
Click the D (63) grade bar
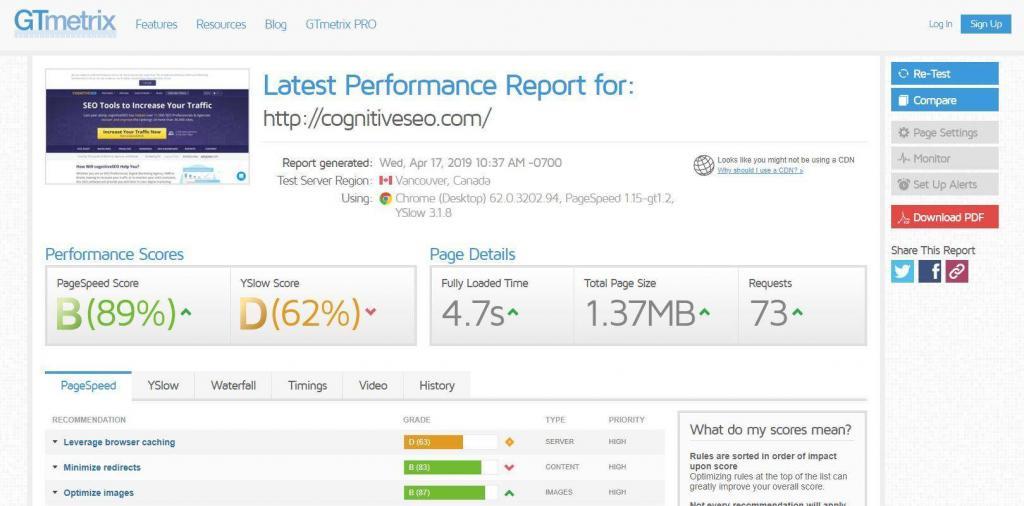[x=433, y=442]
